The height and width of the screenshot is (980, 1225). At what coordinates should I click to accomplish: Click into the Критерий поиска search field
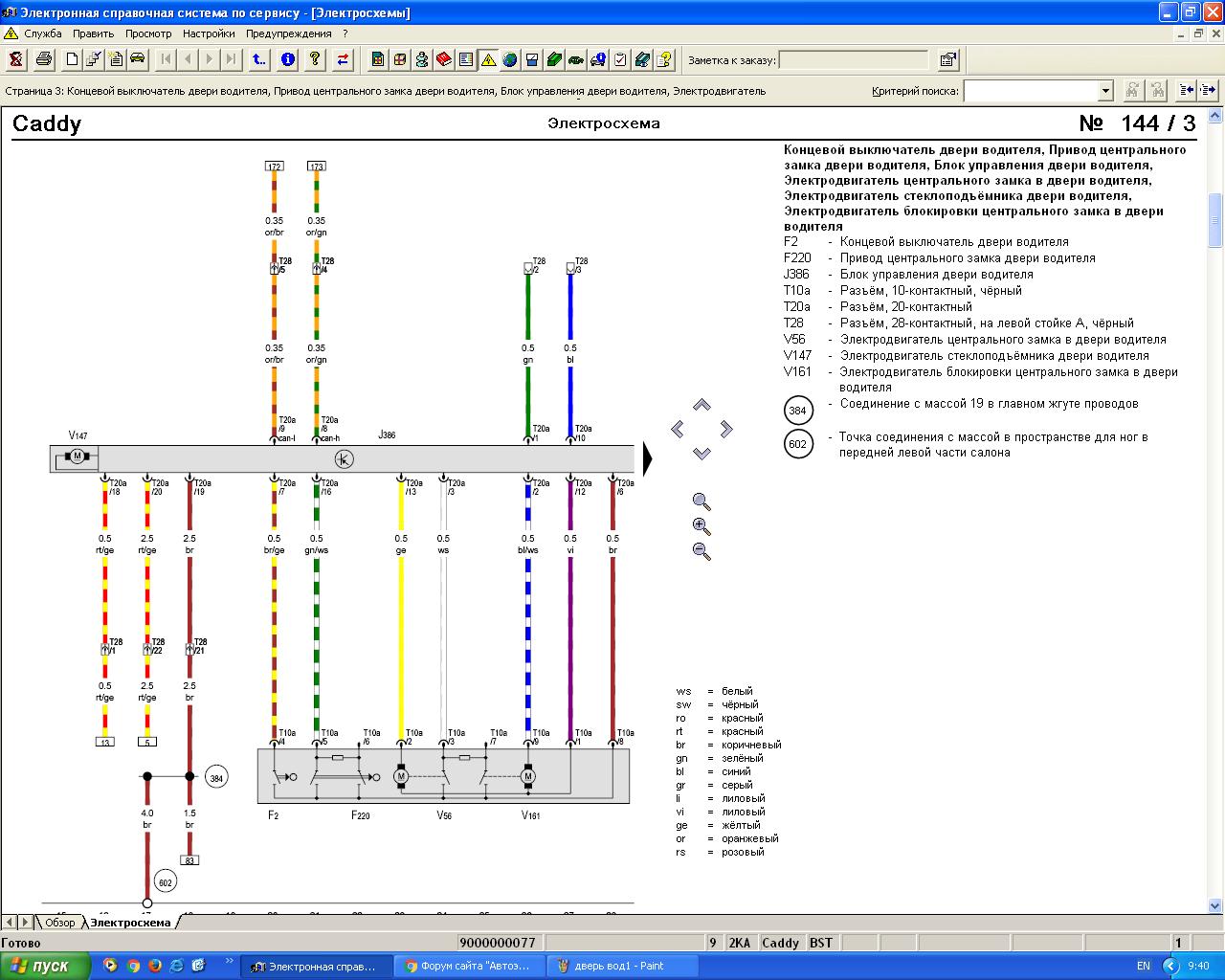(1031, 91)
